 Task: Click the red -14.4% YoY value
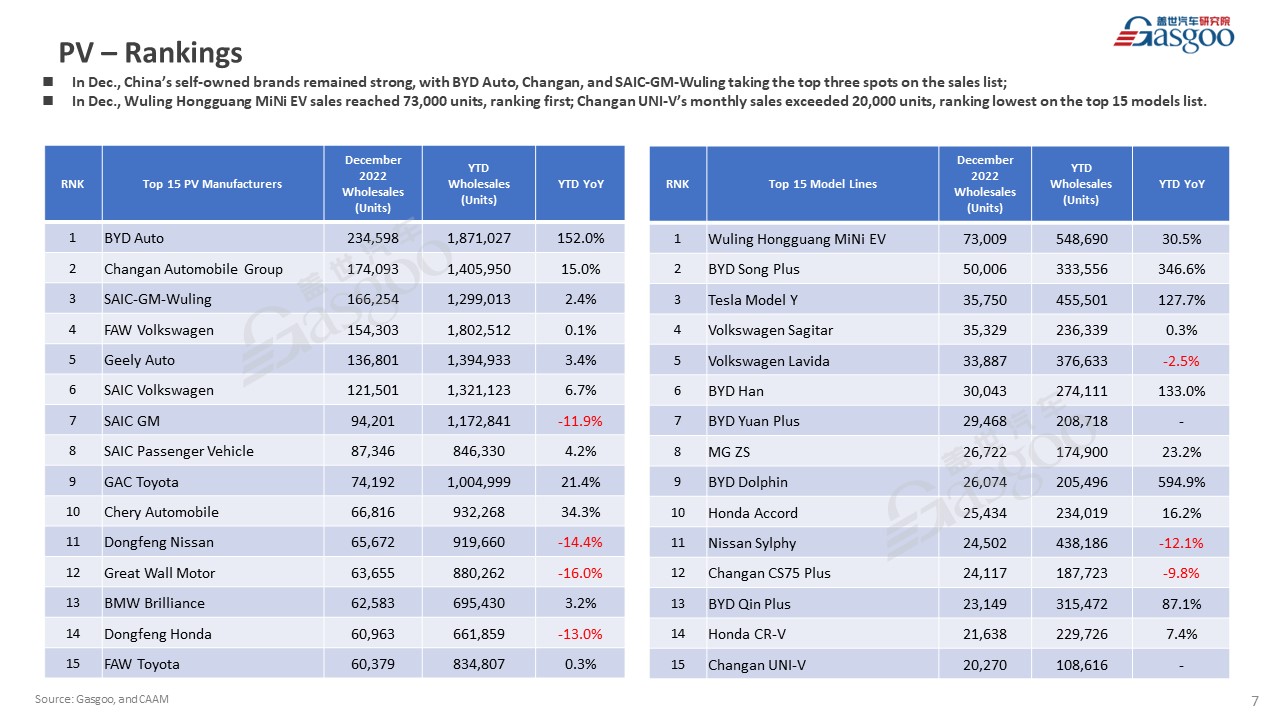coord(580,542)
